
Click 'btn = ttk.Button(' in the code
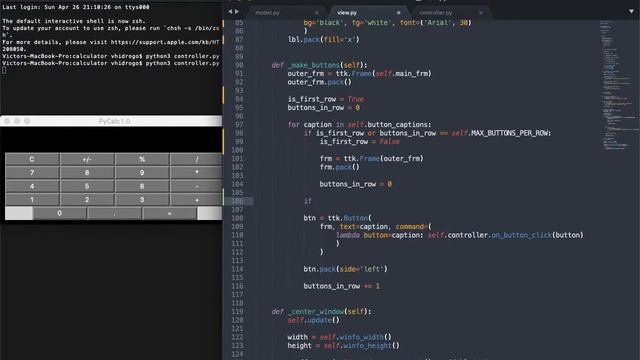[338, 218]
